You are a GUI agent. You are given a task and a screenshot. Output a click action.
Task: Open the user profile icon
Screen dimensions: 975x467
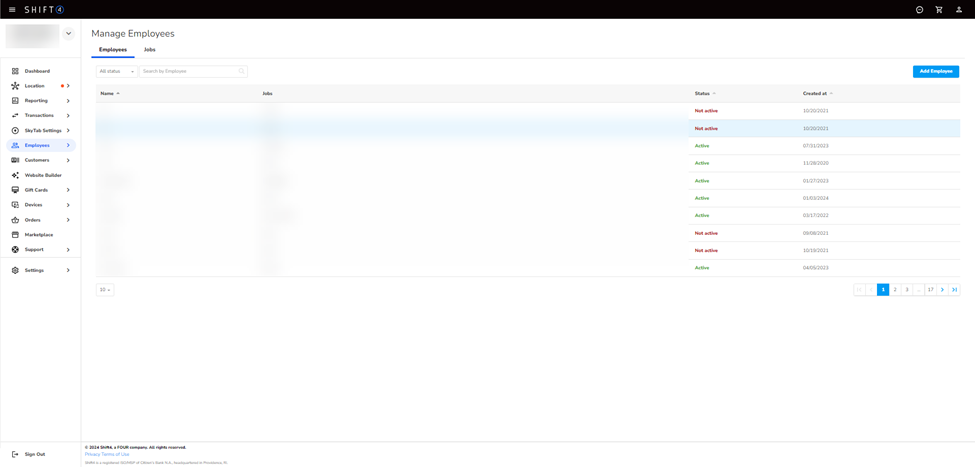click(959, 9)
